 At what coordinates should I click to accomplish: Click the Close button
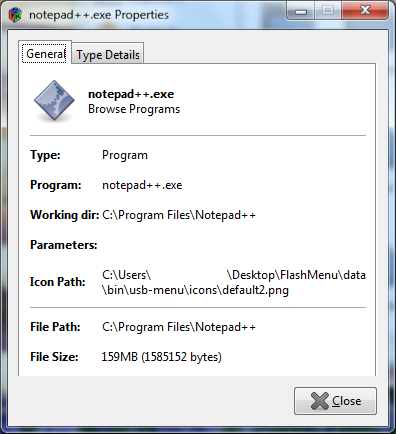[x=335, y=401]
